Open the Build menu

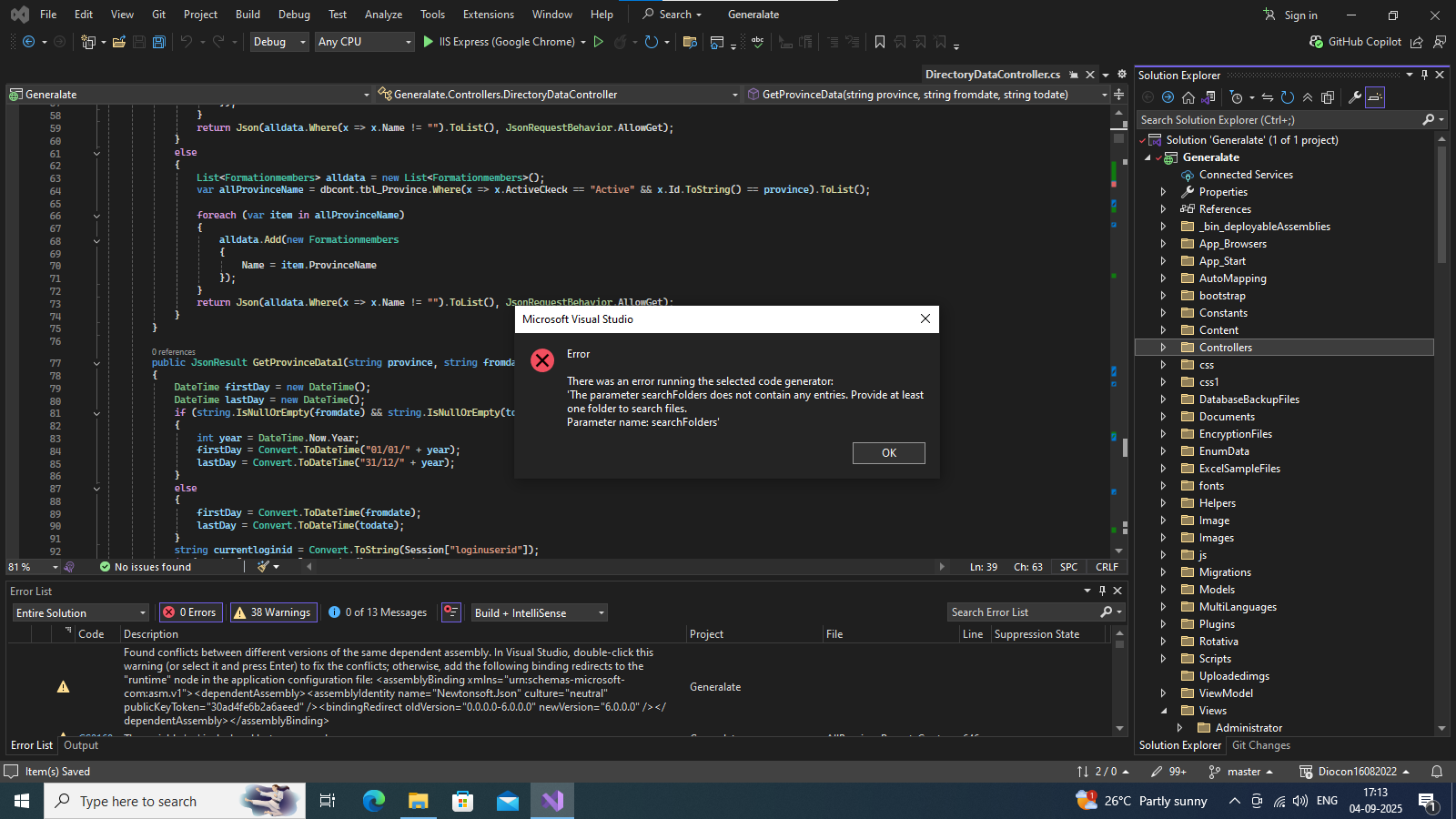[x=248, y=15]
